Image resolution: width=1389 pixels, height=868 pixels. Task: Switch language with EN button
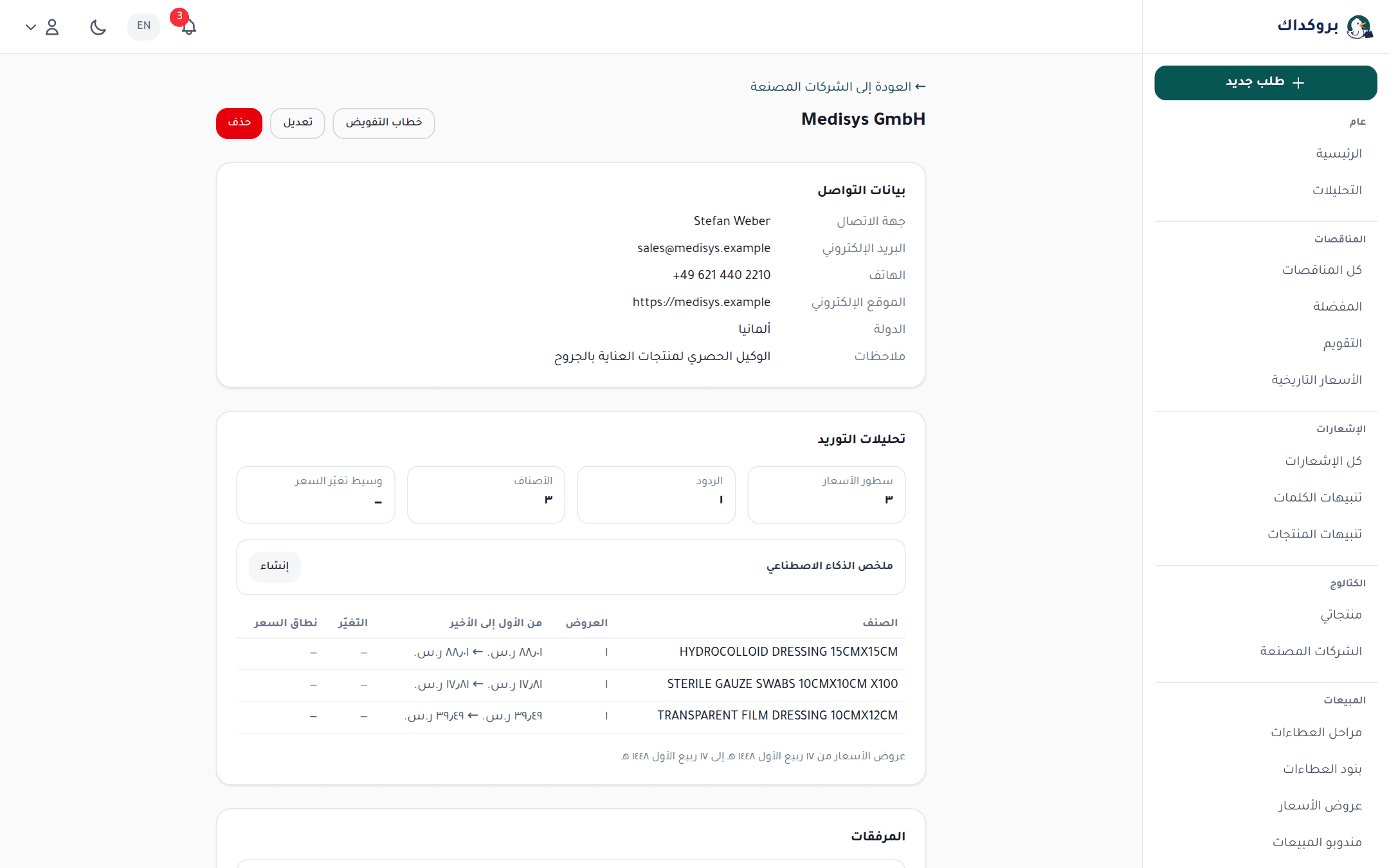pos(143,26)
